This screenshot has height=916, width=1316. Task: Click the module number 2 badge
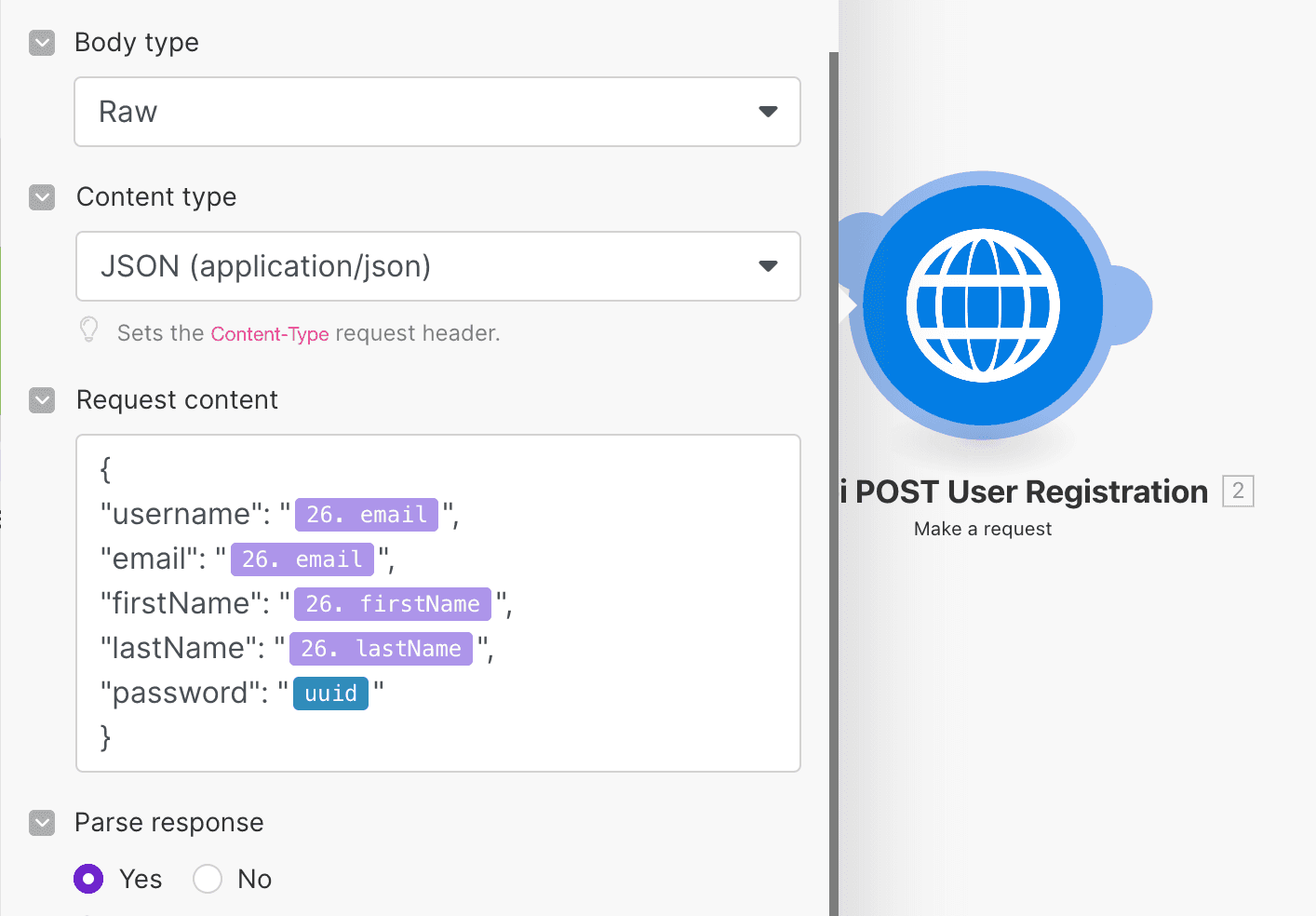[1238, 491]
